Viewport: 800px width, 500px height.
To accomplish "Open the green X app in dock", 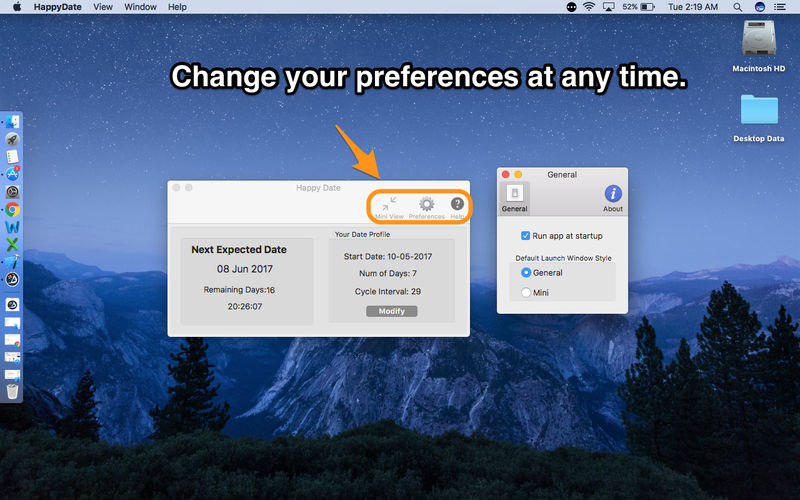I will [12, 244].
